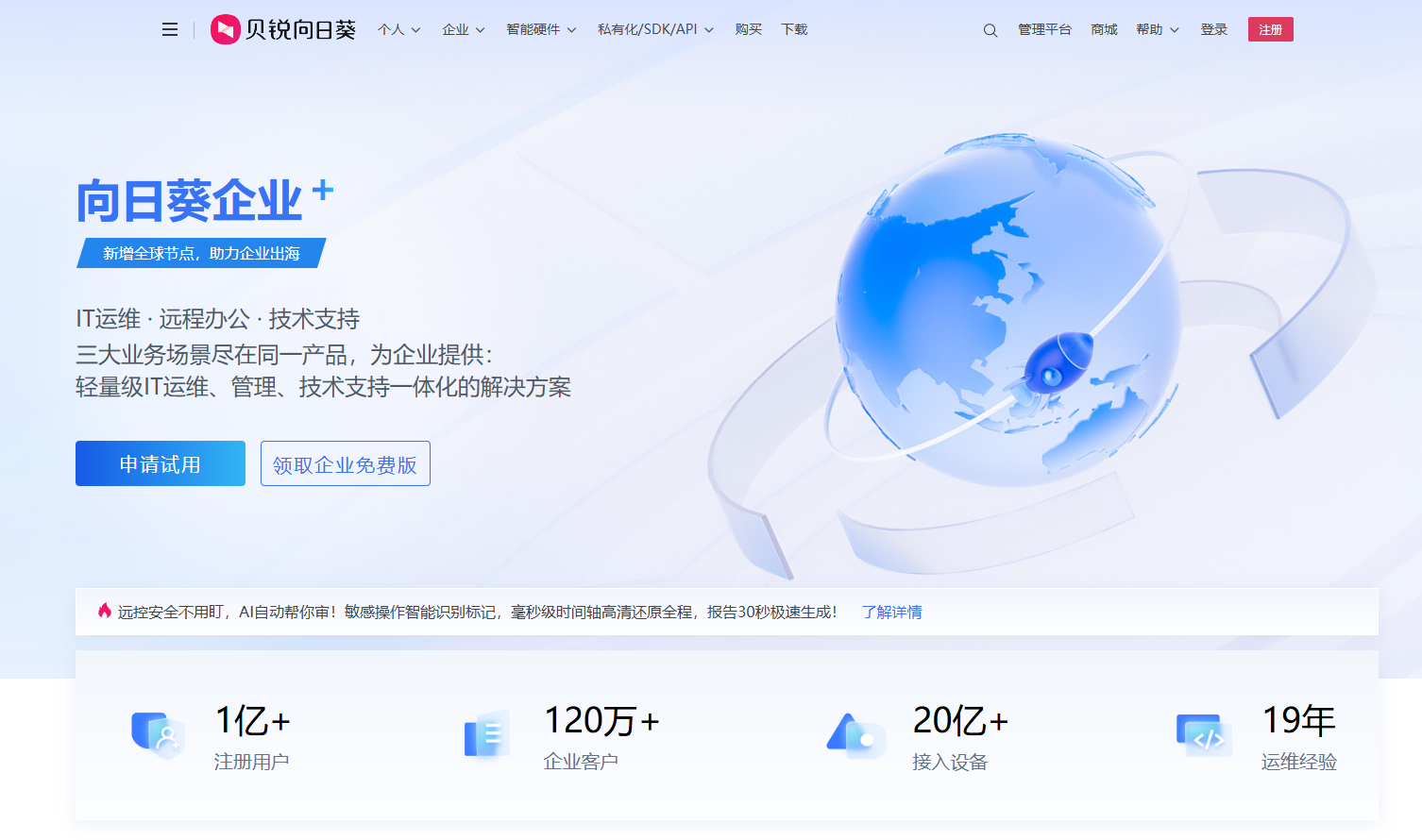Click the 领取企业免费版 button
1422x840 pixels.
(x=345, y=463)
